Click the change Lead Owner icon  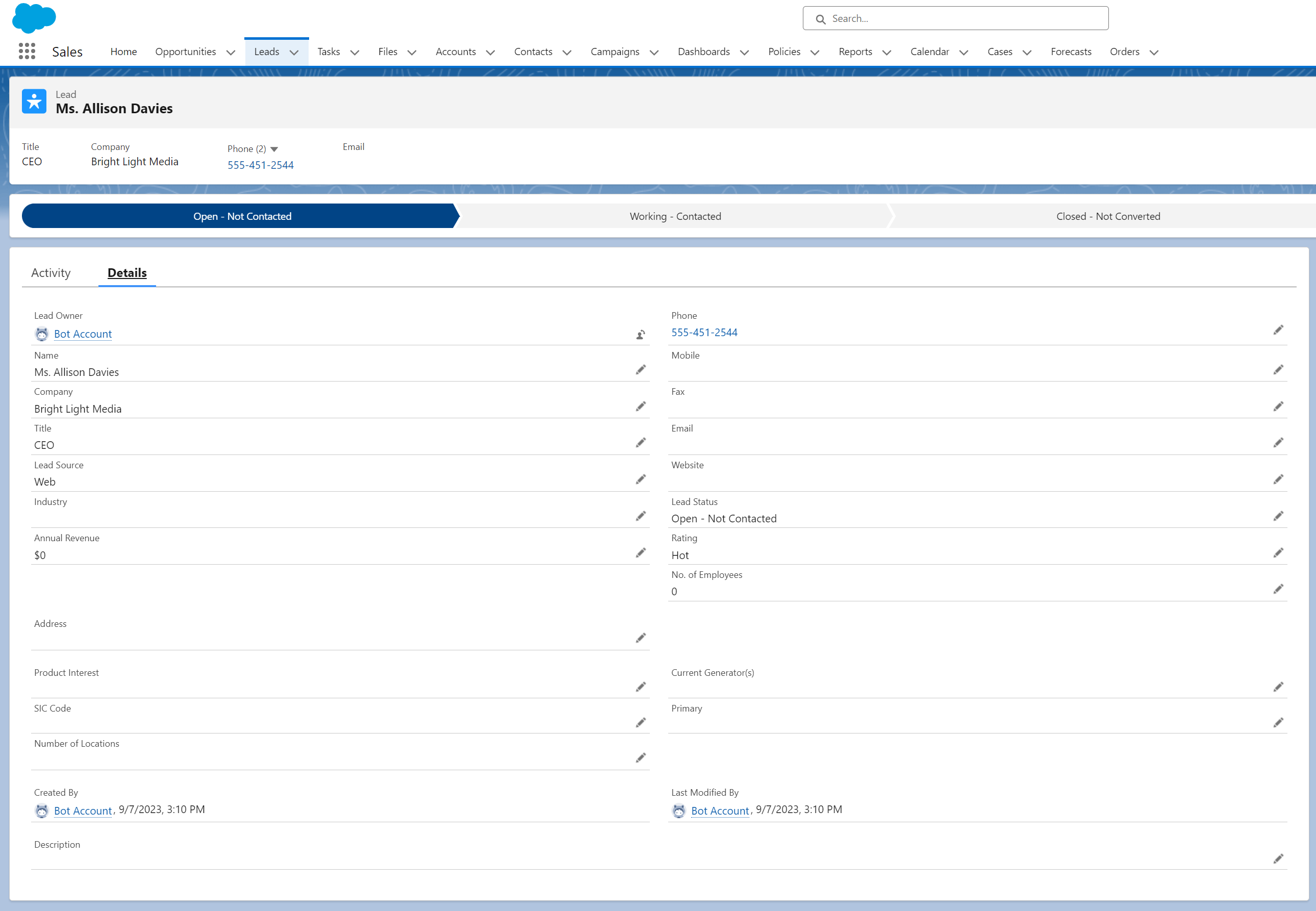coord(640,335)
